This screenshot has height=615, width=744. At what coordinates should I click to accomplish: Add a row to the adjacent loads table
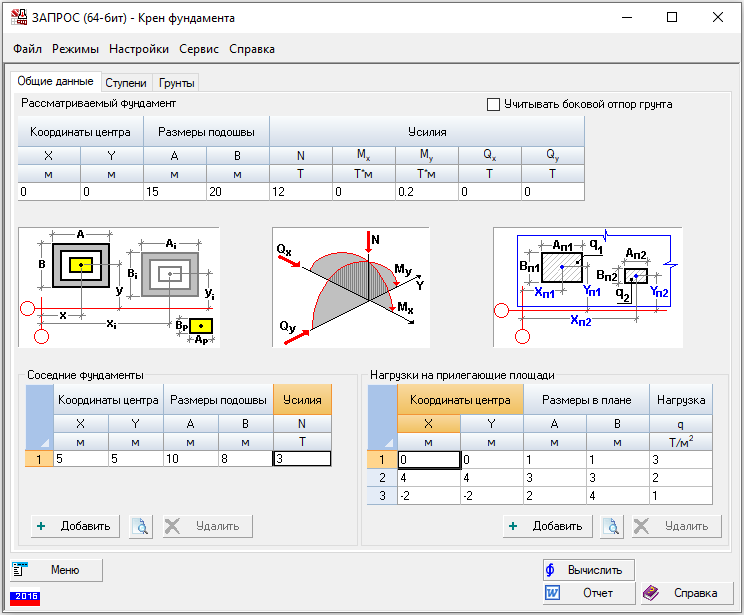546,526
